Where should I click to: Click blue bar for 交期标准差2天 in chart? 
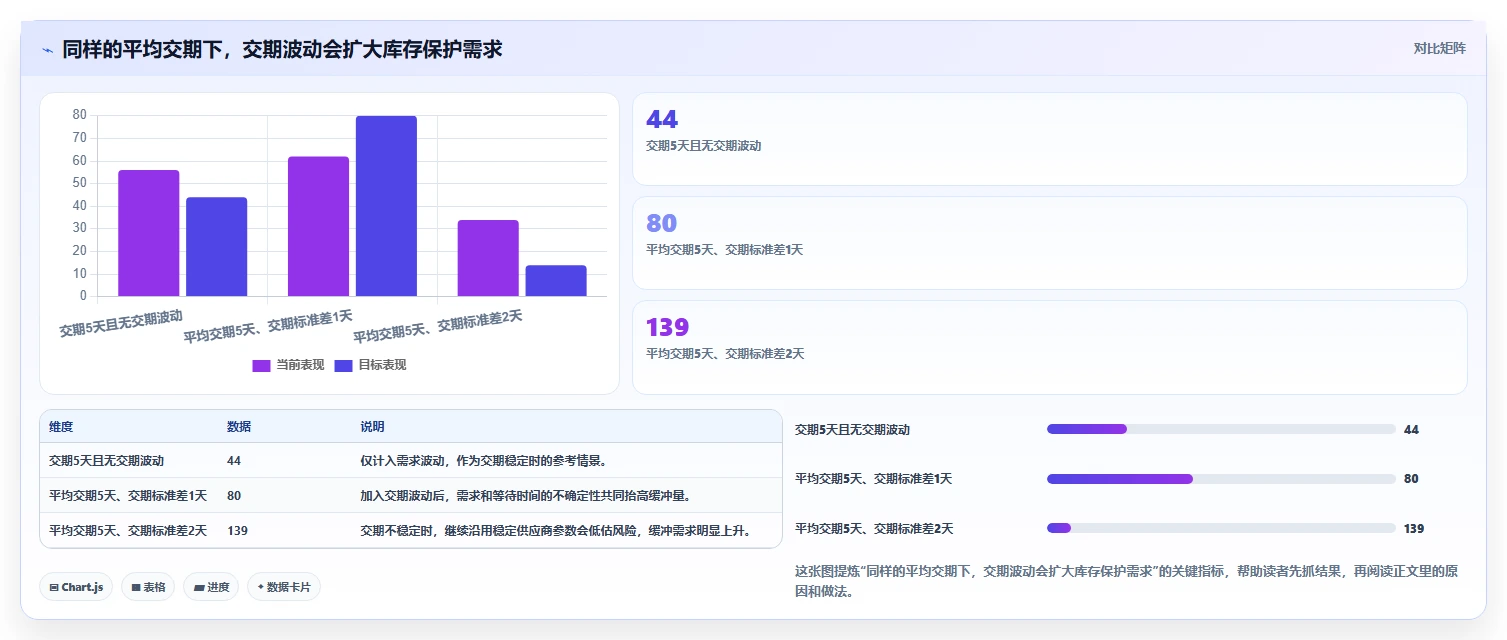pyautogui.click(x=556, y=281)
